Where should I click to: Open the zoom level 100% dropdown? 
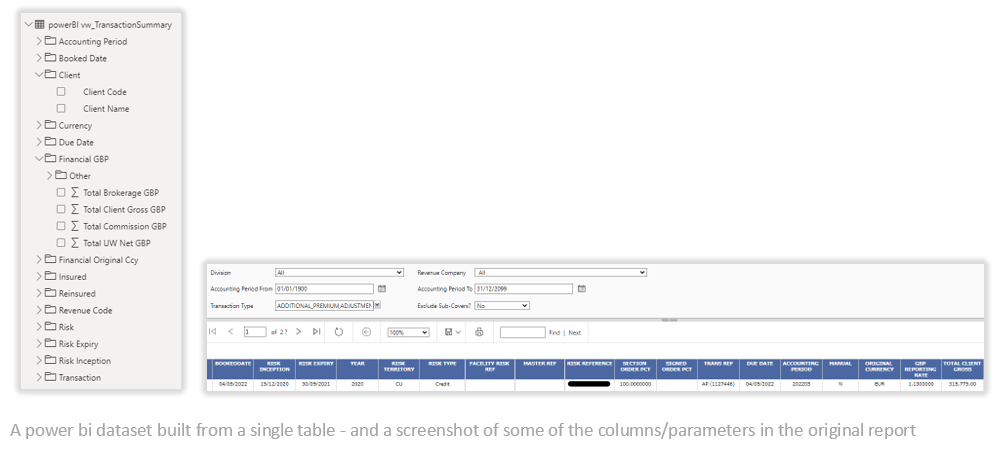pos(408,332)
